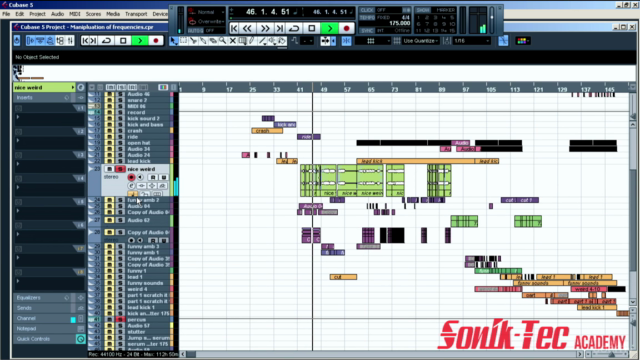Click the Show Inspector button

31,40
